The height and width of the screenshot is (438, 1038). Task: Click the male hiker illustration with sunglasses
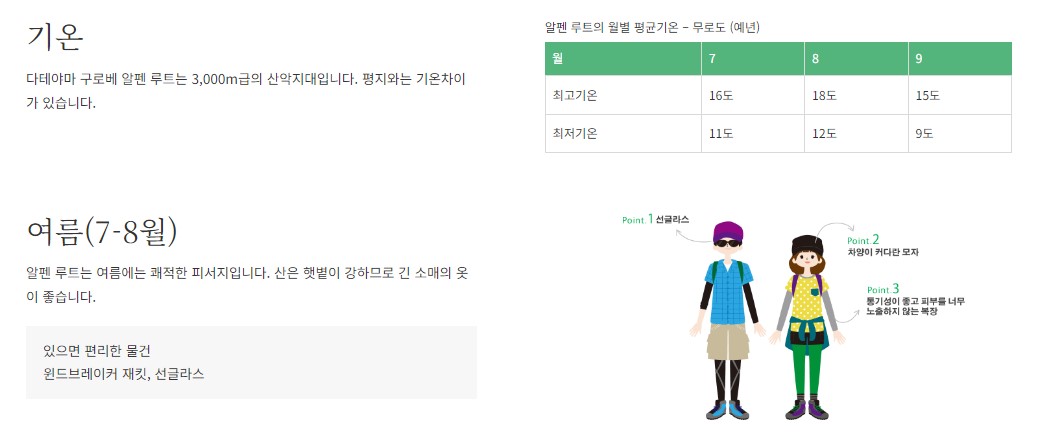tap(728, 321)
